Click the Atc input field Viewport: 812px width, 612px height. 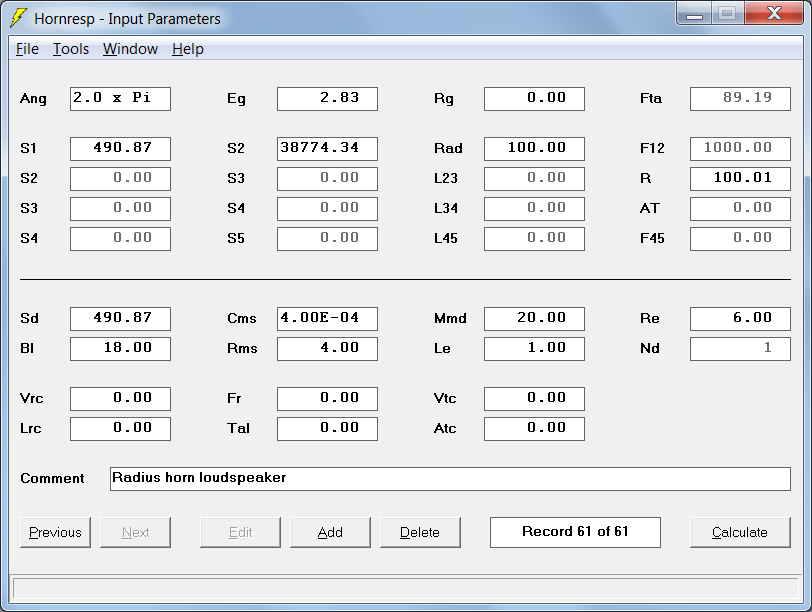pos(534,429)
